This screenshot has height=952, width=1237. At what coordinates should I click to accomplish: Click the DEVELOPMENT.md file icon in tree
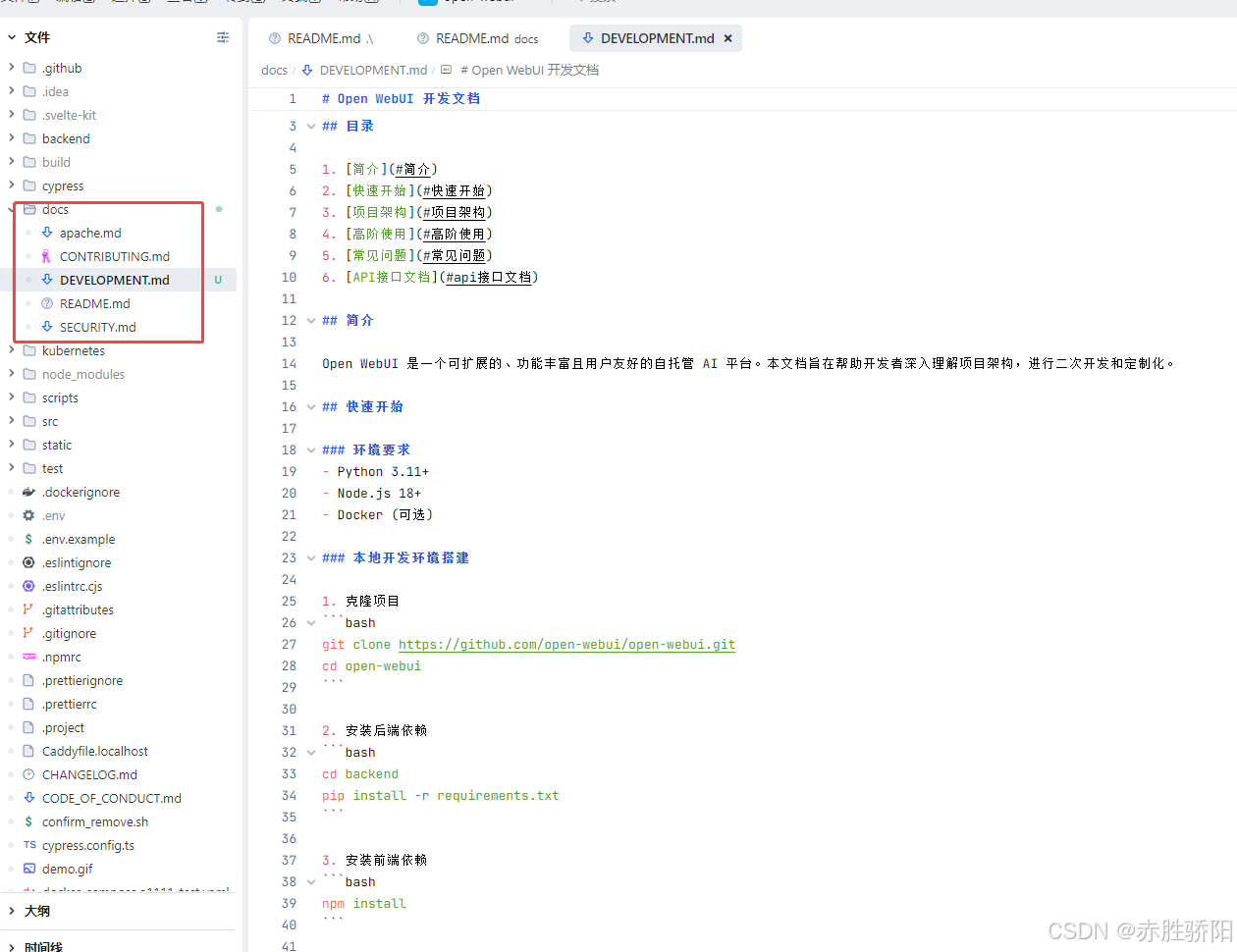coord(47,280)
